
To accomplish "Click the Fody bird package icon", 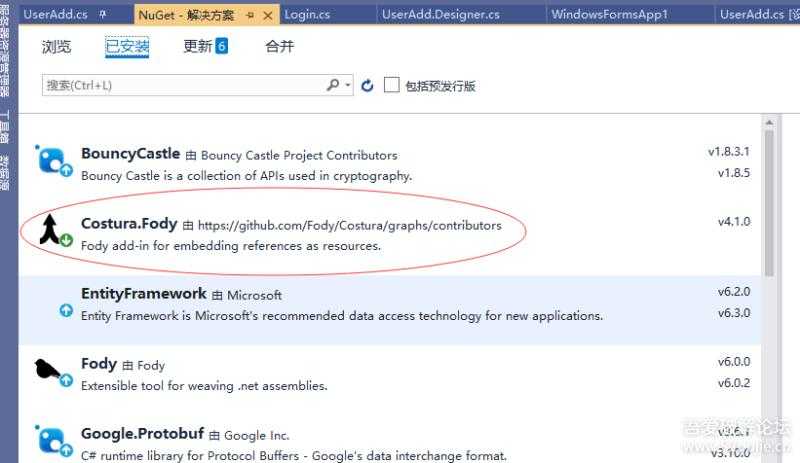I will tap(53, 372).
